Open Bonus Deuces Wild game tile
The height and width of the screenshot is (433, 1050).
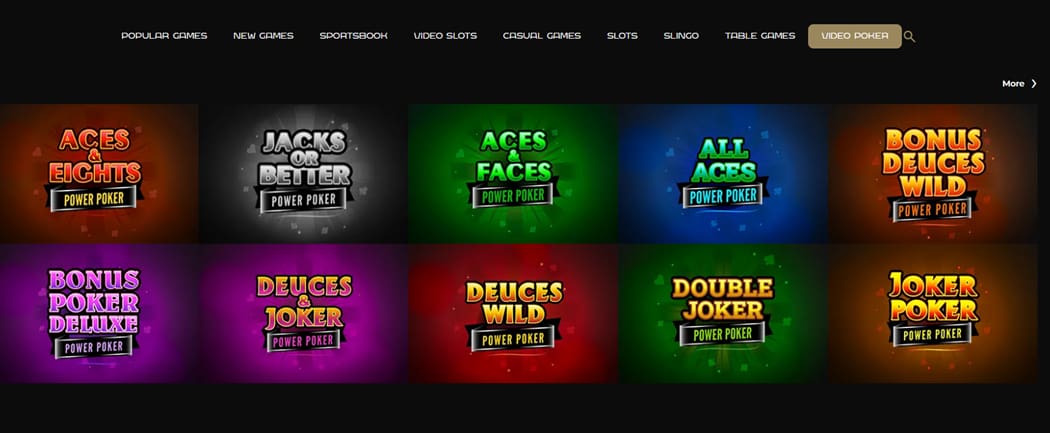tap(933, 173)
